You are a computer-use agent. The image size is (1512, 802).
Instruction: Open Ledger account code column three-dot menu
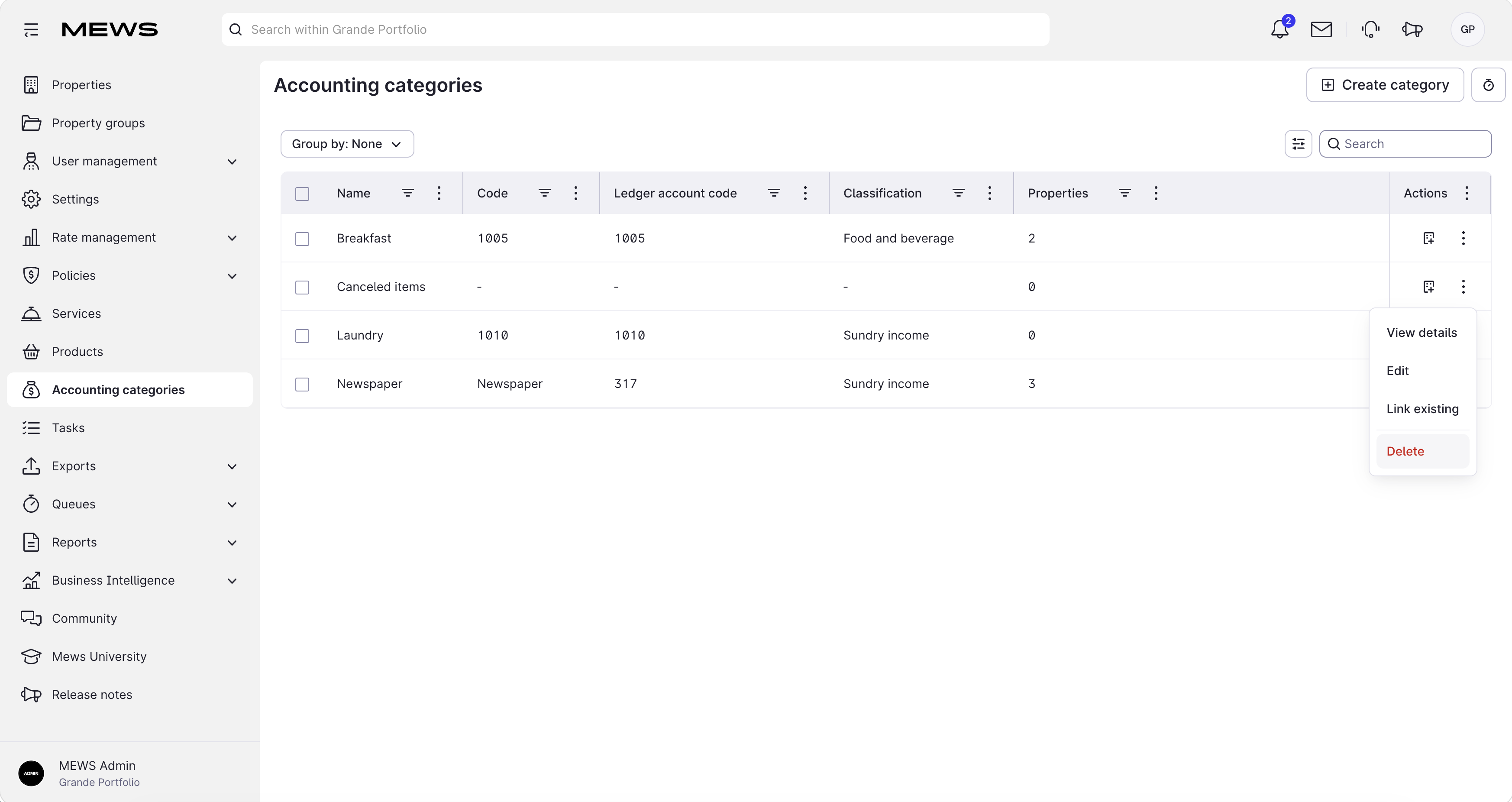(805, 193)
